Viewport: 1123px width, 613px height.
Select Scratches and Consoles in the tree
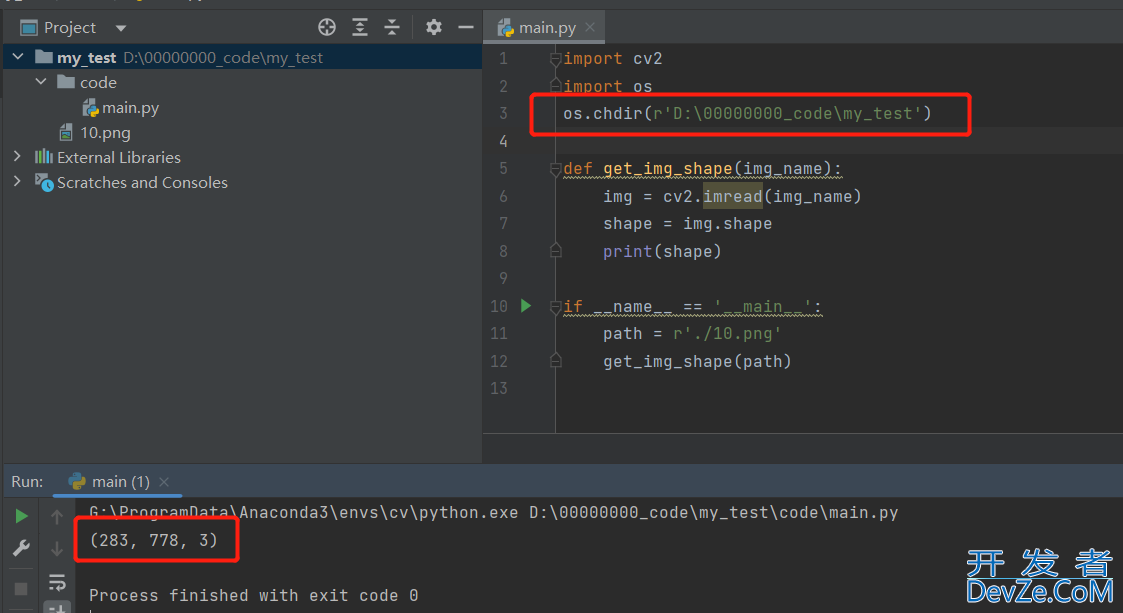coord(142,182)
